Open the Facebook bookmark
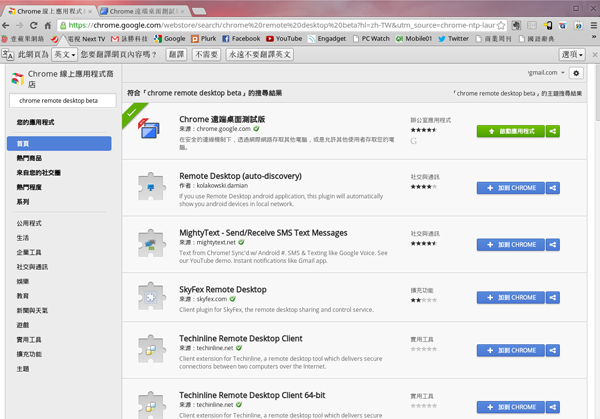Screen dimensions: 600x419 (241, 39)
